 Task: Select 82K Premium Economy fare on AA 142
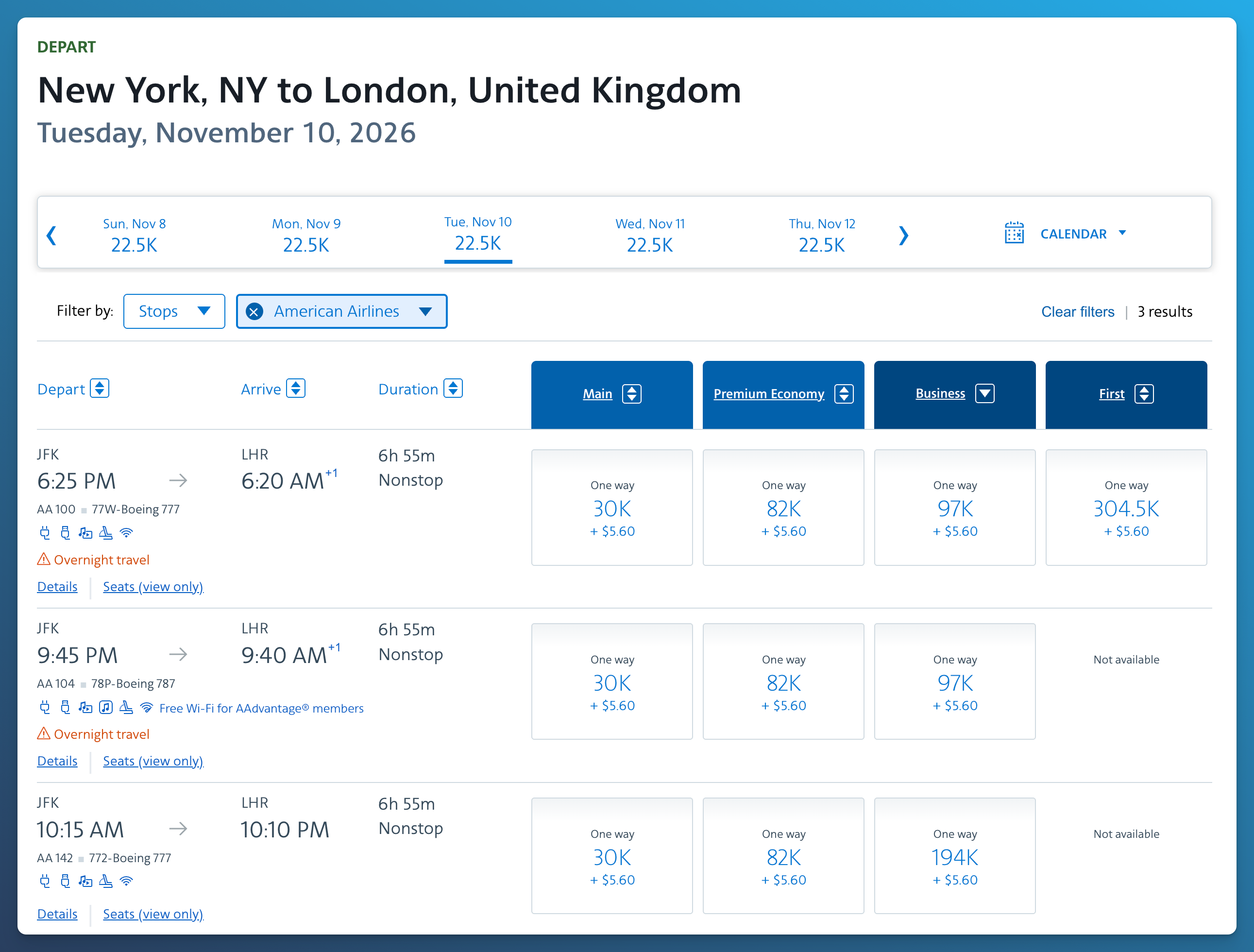coord(783,856)
